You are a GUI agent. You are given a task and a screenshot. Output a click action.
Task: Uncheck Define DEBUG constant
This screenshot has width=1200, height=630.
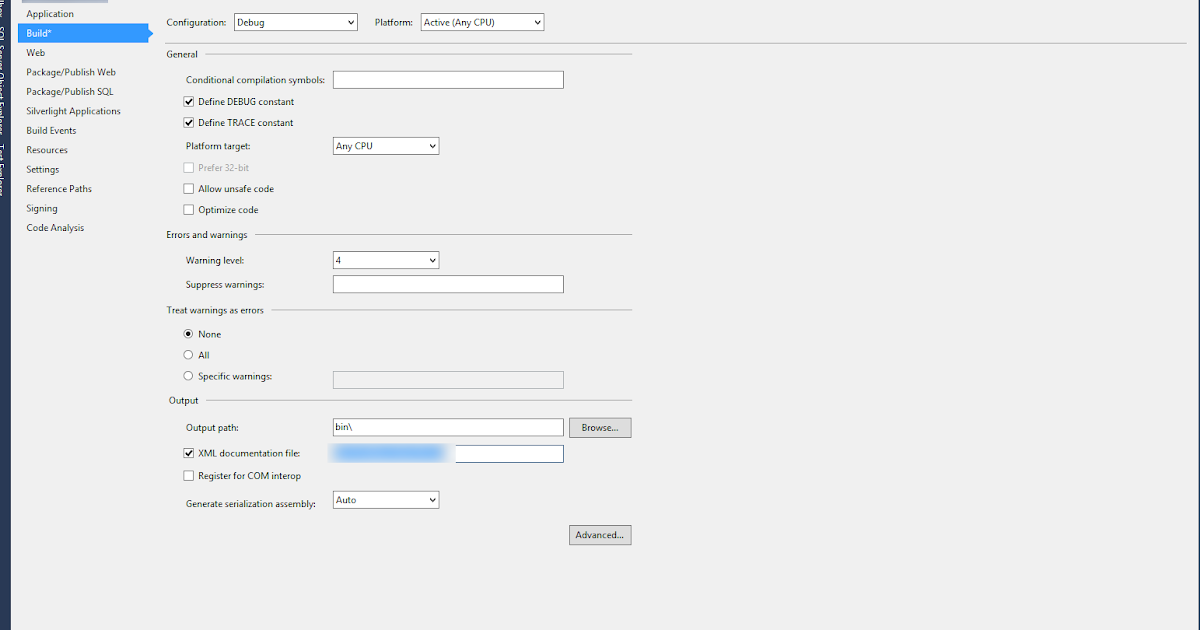point(188,101)
